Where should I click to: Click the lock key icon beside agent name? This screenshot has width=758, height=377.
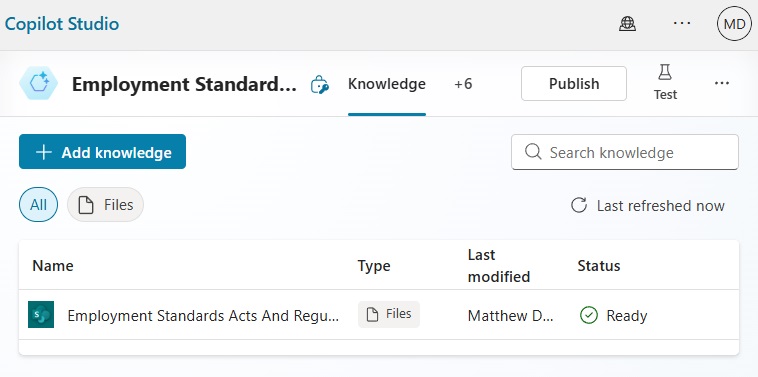pos(320,85)
